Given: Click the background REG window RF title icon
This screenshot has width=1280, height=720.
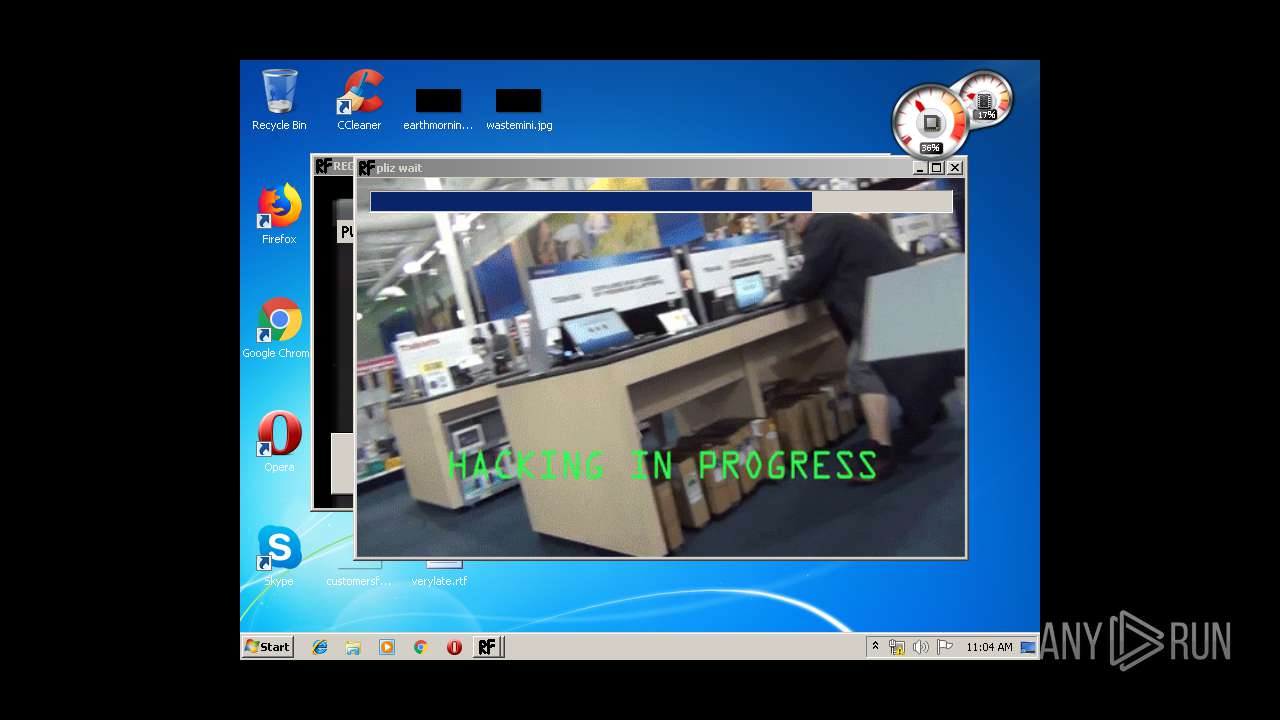Looking at the screenshot, I should pos(323,166).
